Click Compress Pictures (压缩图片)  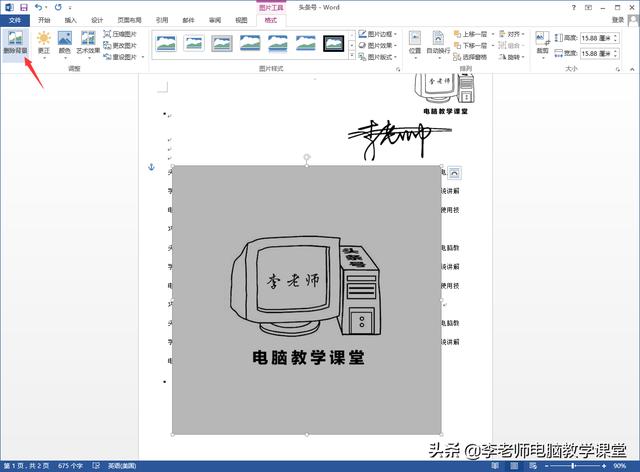120,34
